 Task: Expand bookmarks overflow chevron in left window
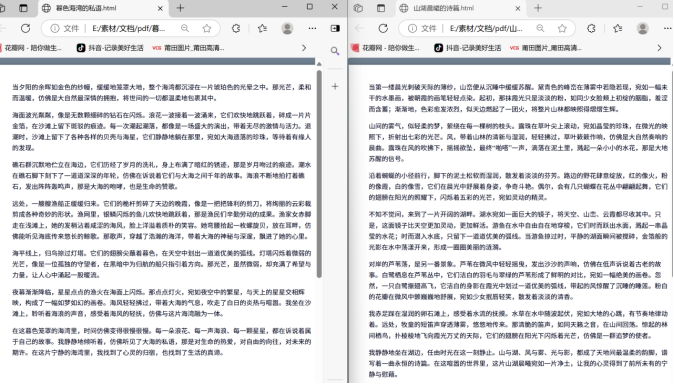coord(304,48)
